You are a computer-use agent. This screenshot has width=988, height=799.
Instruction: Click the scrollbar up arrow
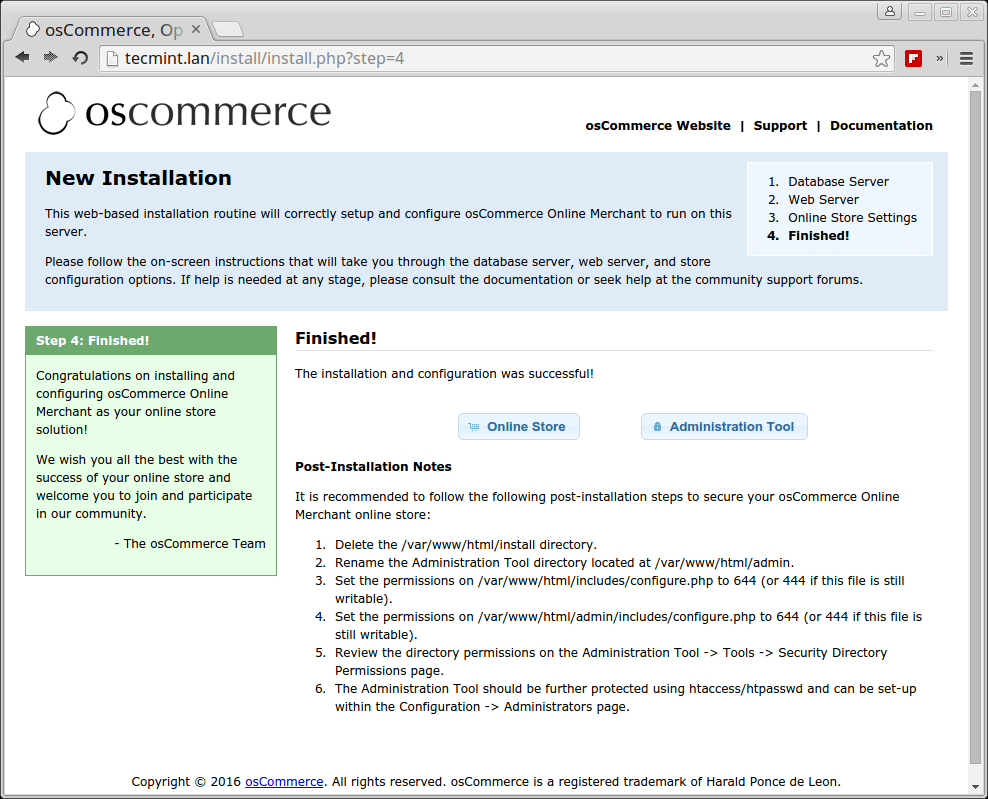coord(975,84)
